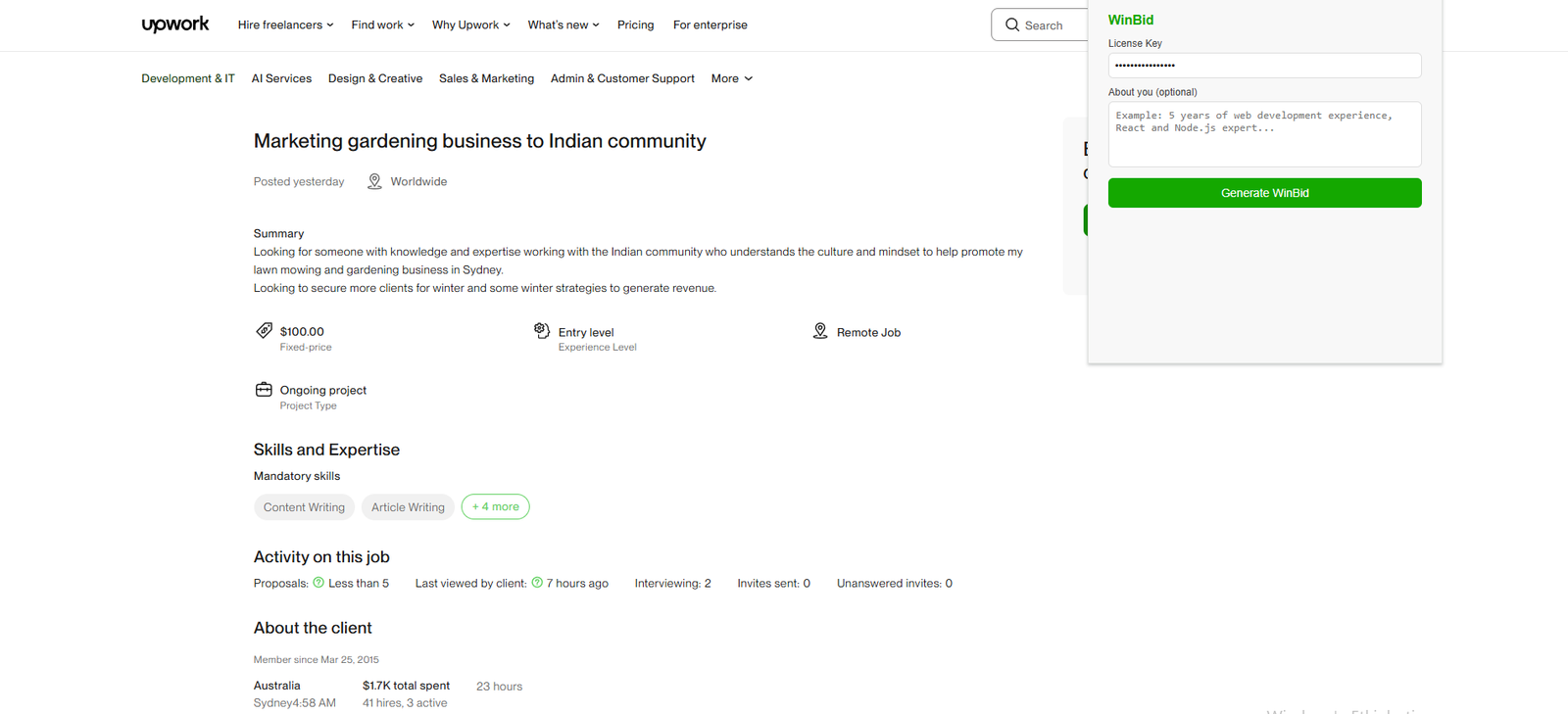Click the fixed-price tag icon
This screenshot has width=1568, height=714.
click(264, 331)
